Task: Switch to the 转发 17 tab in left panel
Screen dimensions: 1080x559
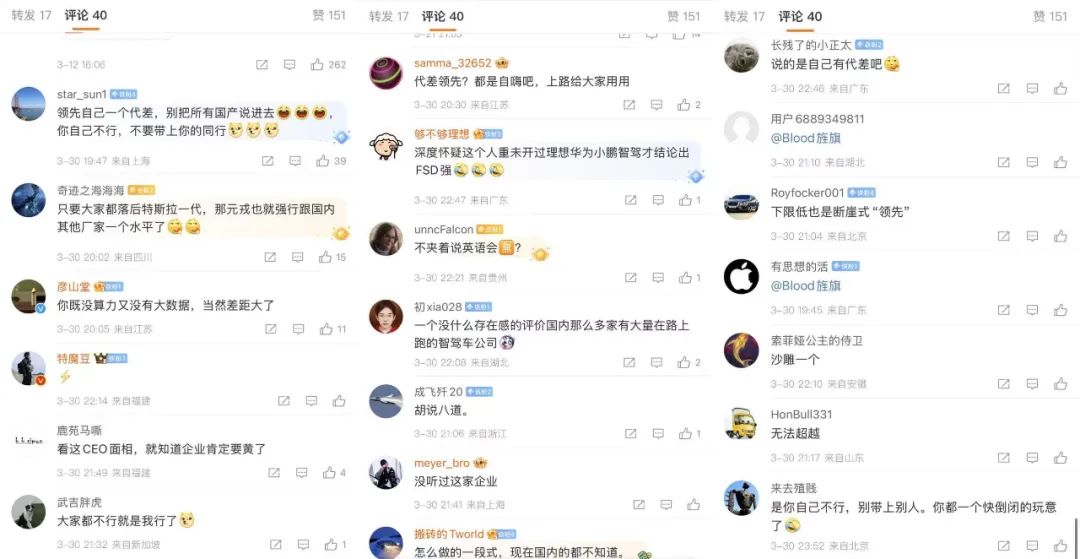Action: pos(32,15)
